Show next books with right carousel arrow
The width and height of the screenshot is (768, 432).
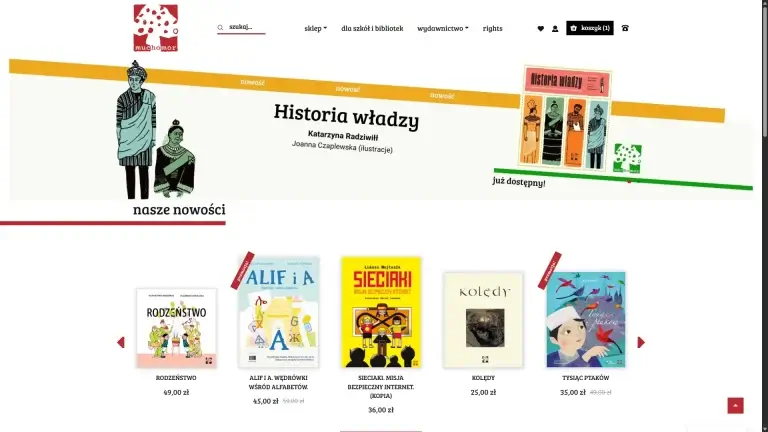641,342
